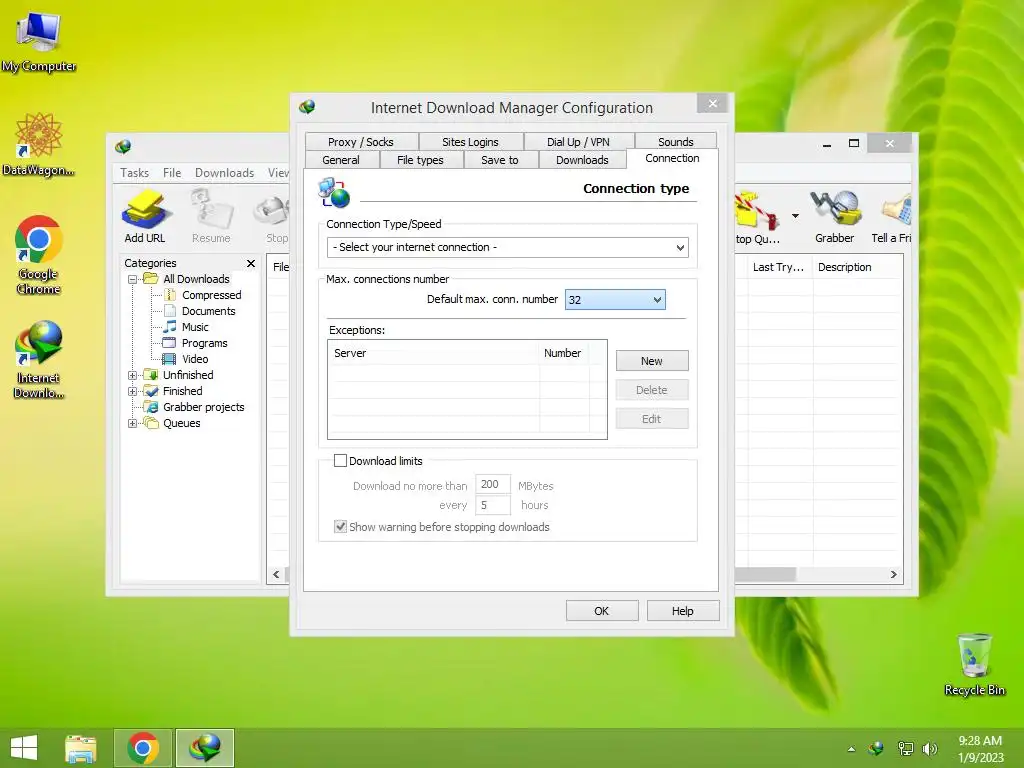
Task: Click the hours limit field
Action: 492,505
